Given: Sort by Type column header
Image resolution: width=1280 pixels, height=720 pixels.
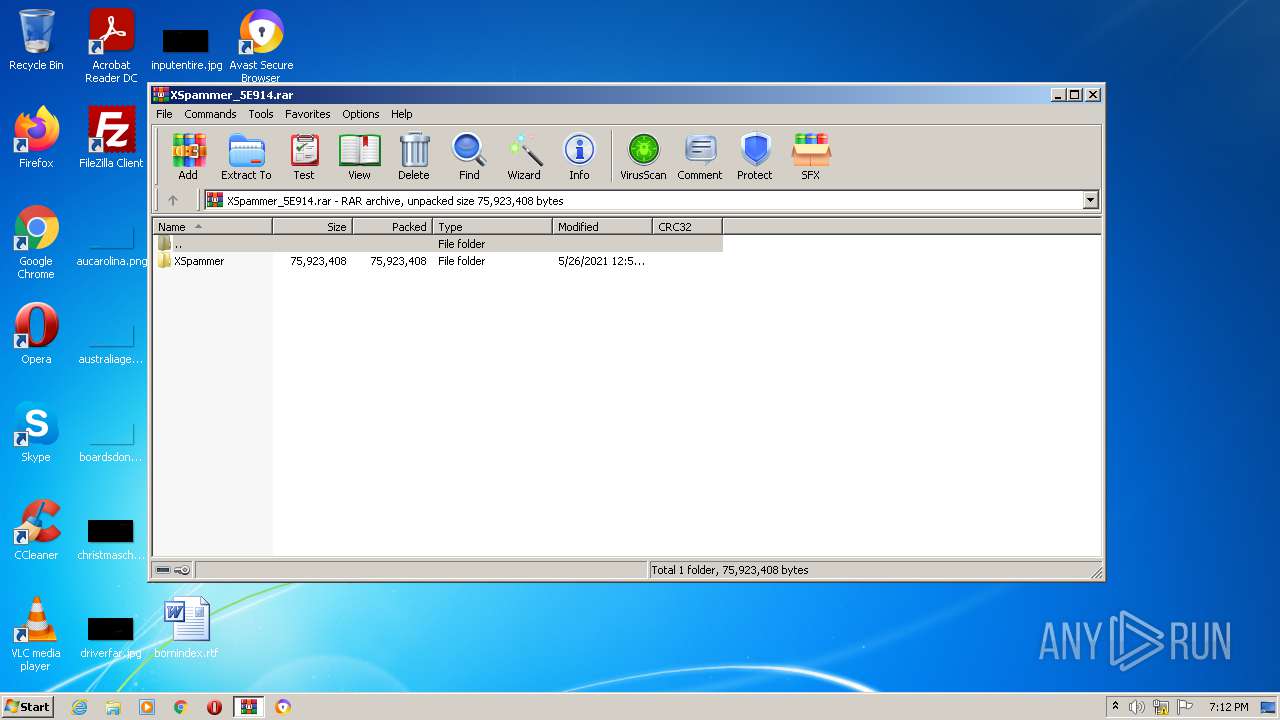Looking at the screenshot, I should [492, 227].
